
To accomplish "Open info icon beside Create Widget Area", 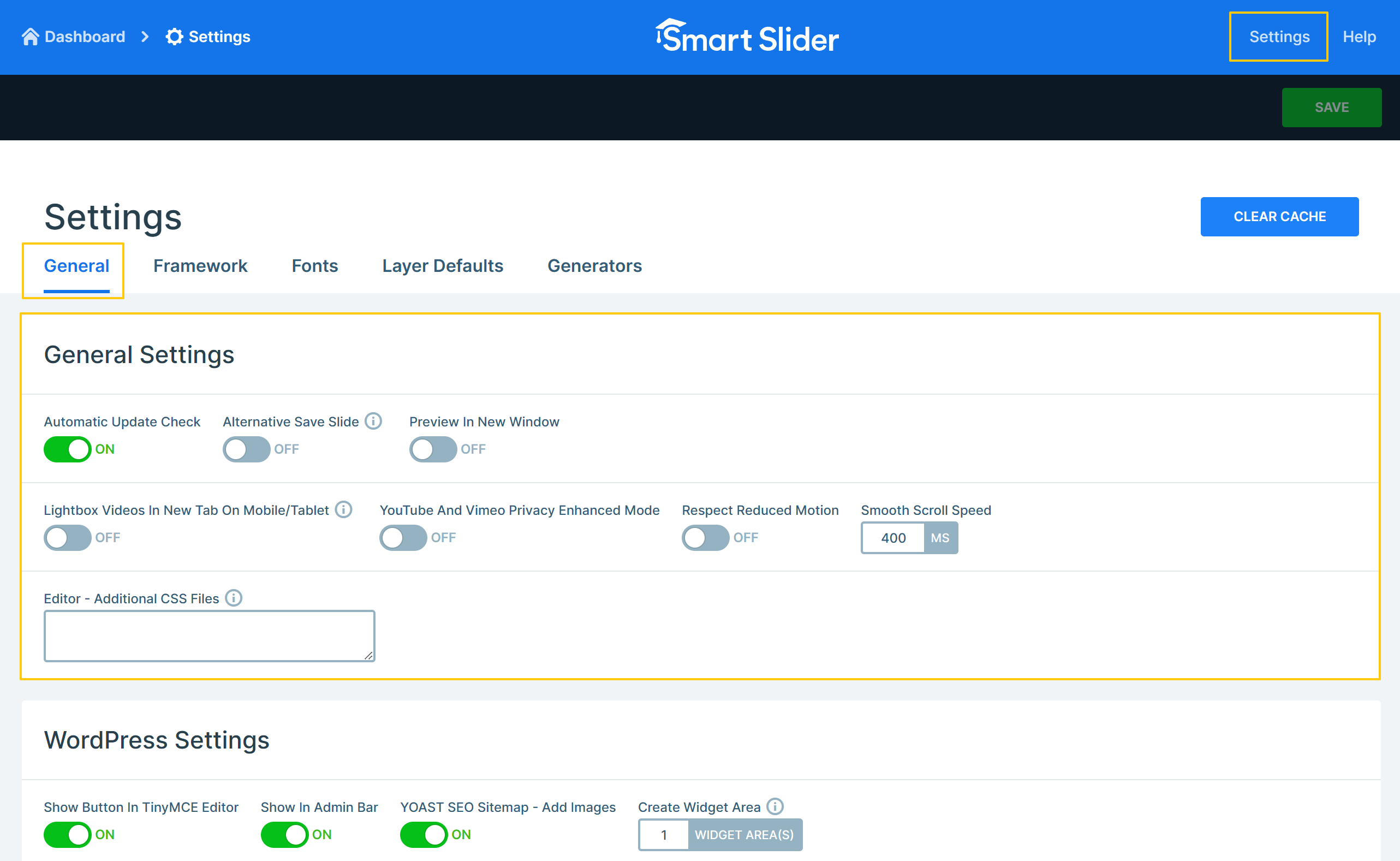I will [x=775, y=806].
